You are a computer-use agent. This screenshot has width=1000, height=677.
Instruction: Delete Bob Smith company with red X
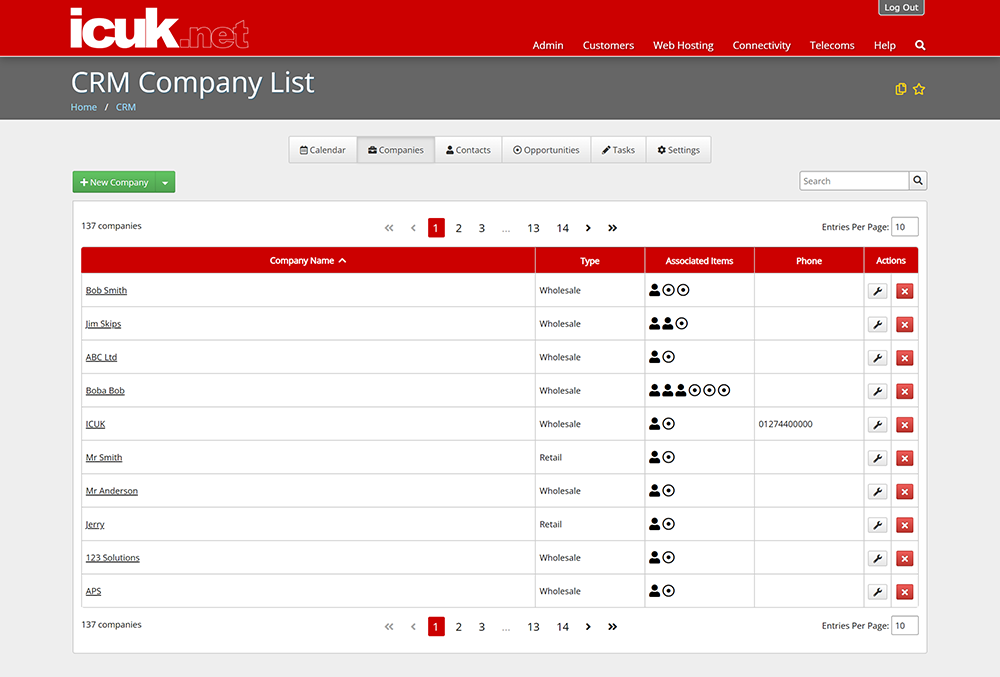click(904, 291)
